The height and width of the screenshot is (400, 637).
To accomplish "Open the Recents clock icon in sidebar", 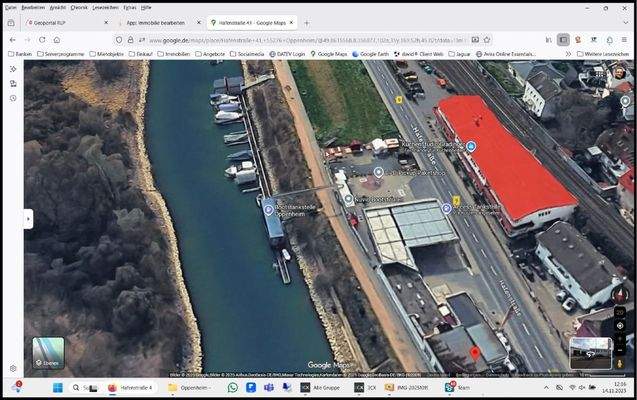I will [x=13, y=98].
